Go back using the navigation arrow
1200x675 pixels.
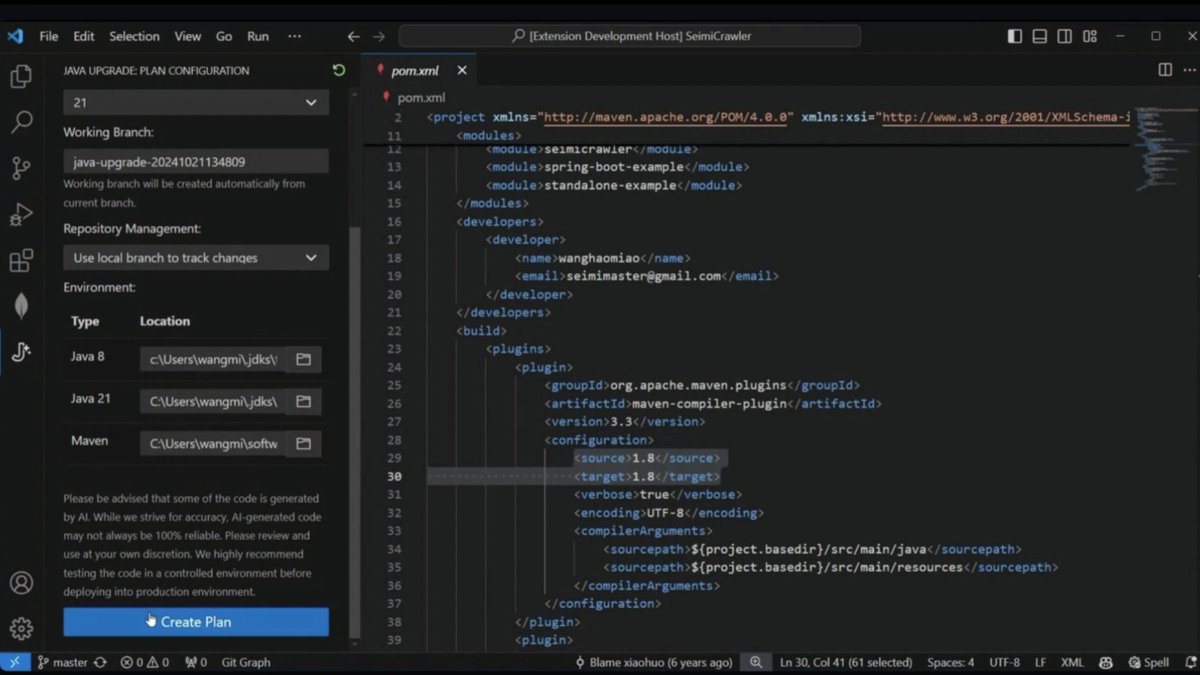click(x=353, y=36)
